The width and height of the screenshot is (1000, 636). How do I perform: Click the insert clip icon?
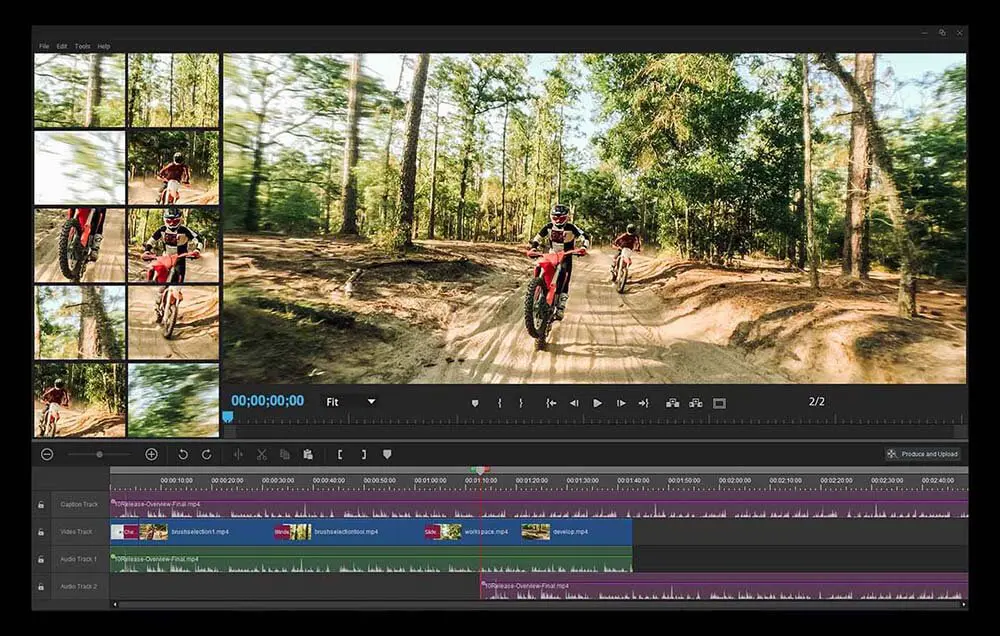point(672,403)
